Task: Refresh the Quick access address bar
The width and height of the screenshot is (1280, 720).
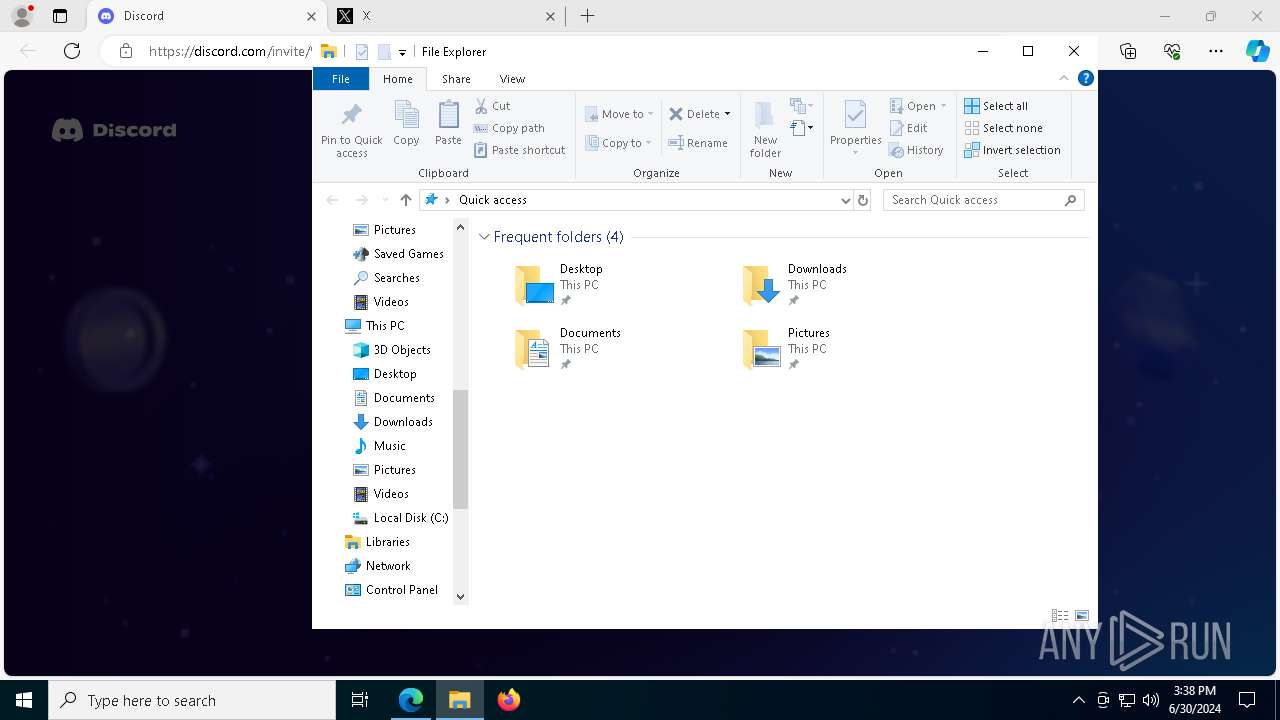Action: point(863,200)
